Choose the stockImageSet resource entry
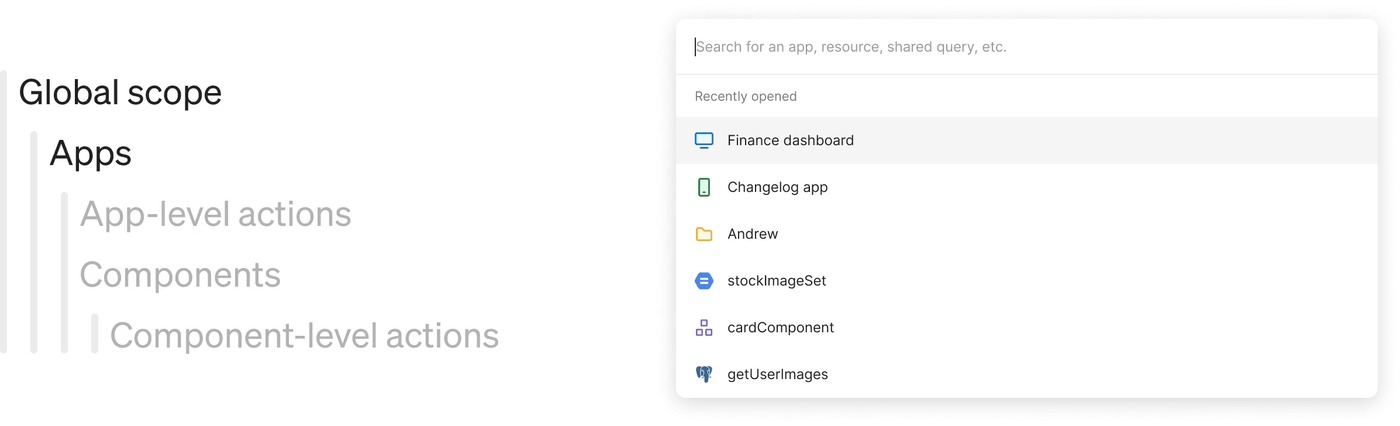Viewport: 1400px width, 426px height. coord(776,281)
